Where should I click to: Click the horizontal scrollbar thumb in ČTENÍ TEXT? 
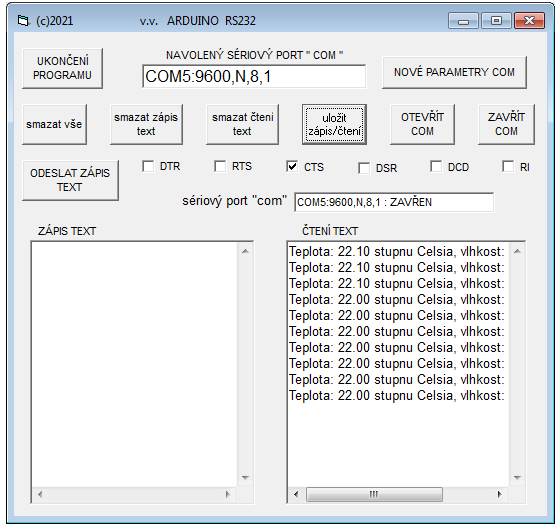(x=374, y=494)
